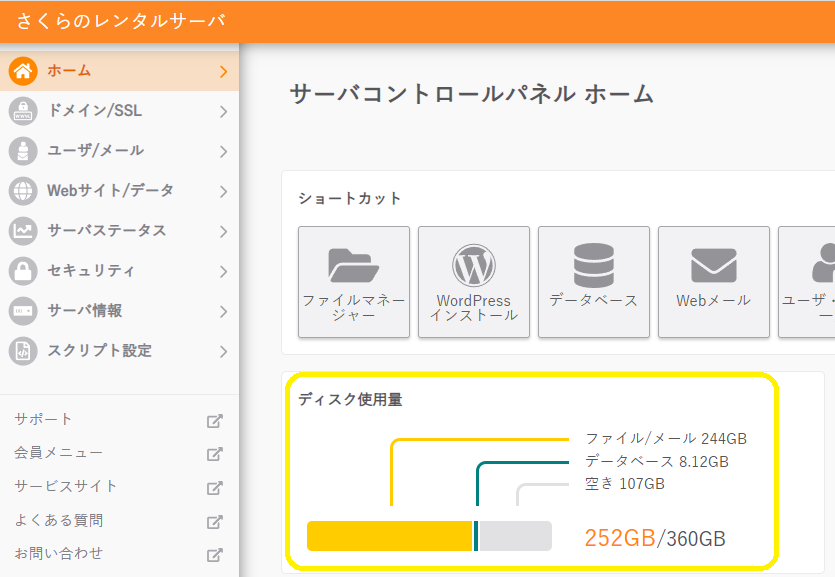Click the ショートカット heading
This screenshot has height=577, width=835.
pyautogui.click(x=349, y=198)
